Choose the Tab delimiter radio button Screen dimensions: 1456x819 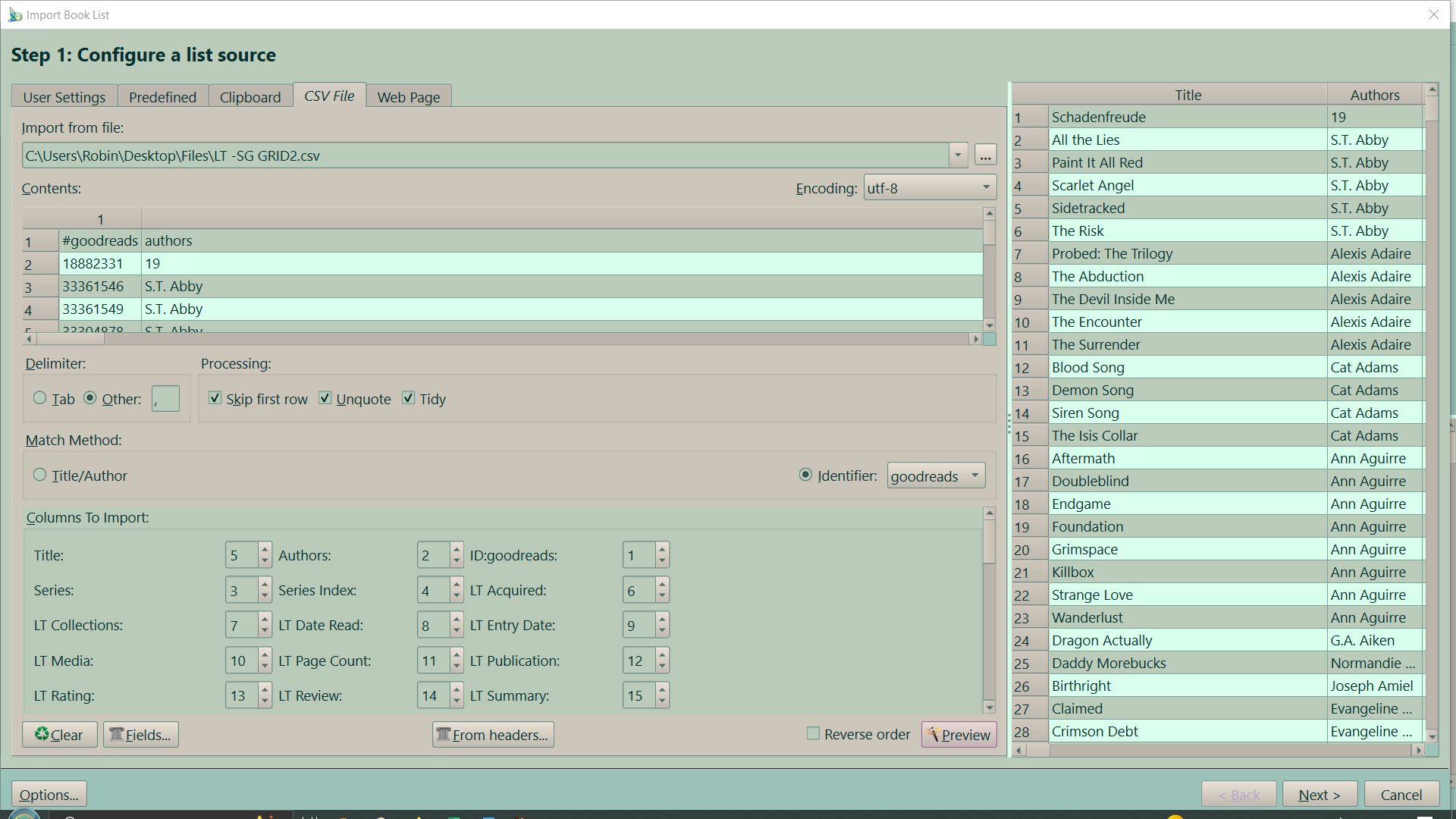[40, 398]
